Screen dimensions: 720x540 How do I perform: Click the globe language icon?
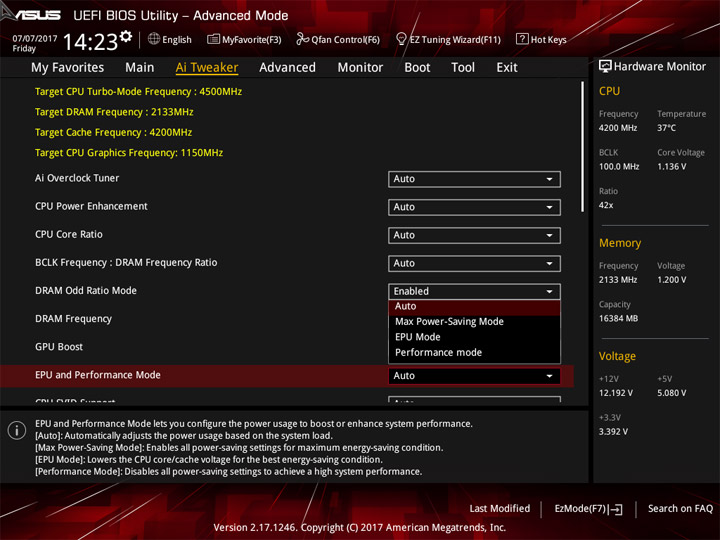point(154,39)
